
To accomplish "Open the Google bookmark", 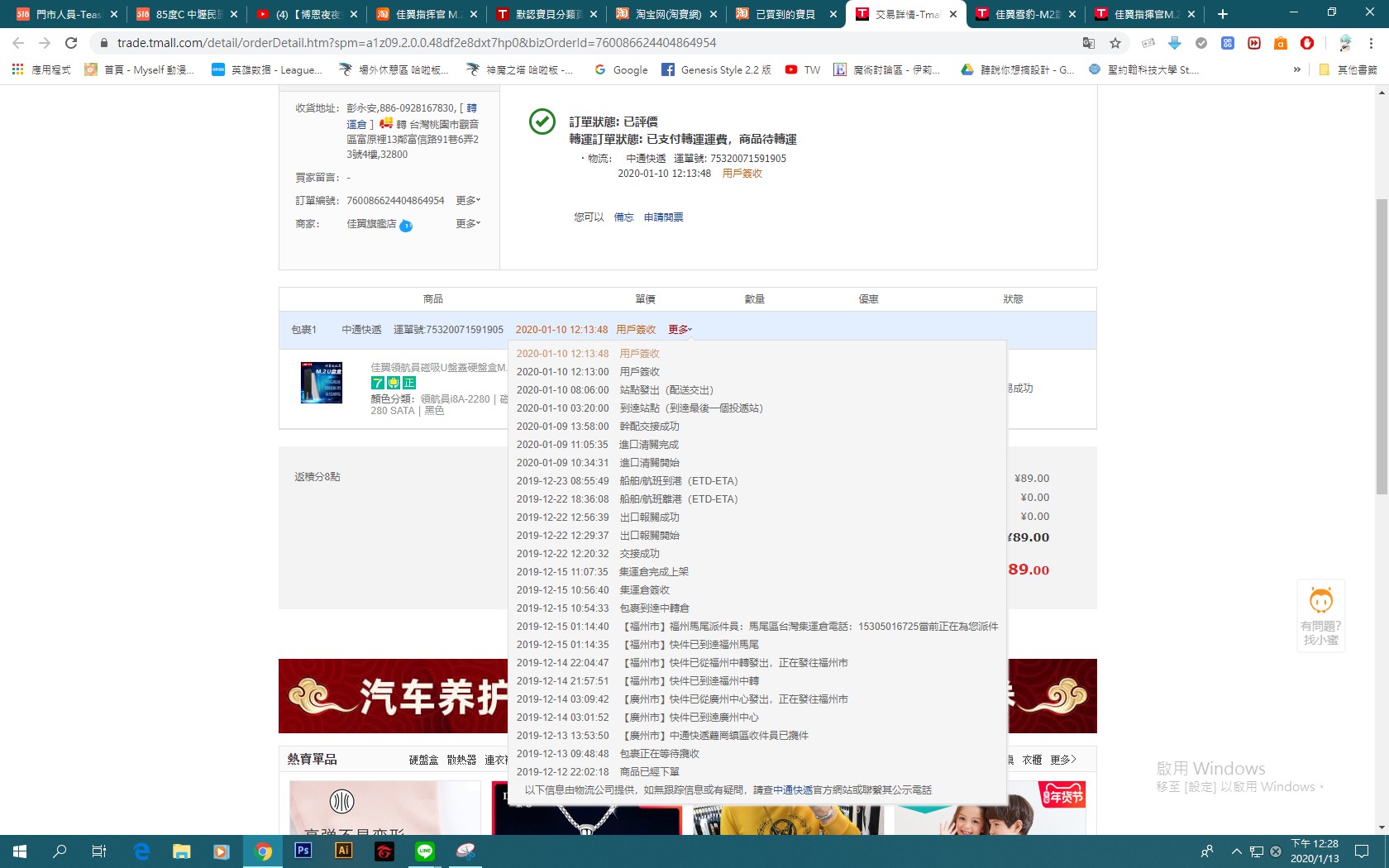I will (x=621, y=69).
